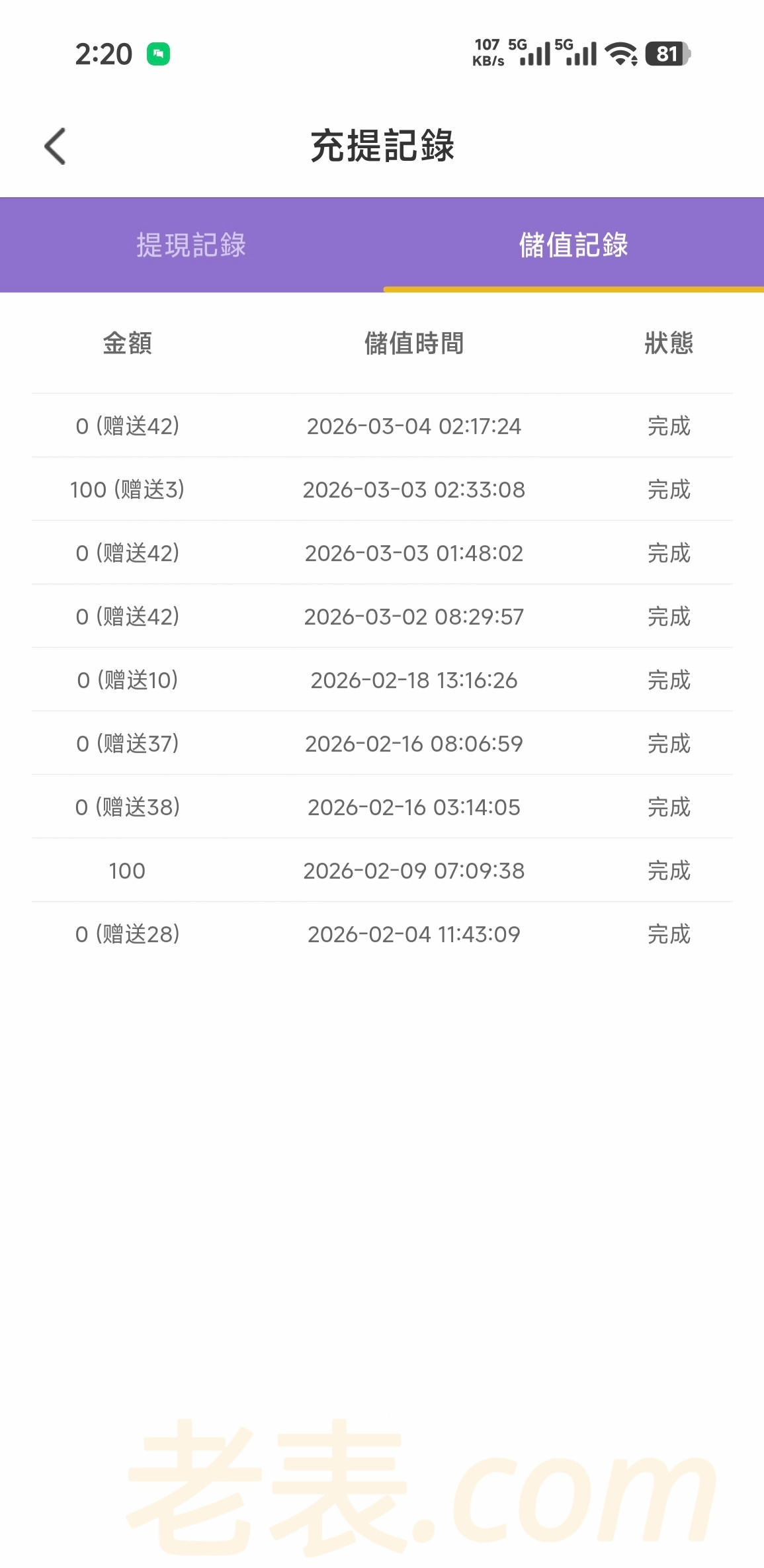Tap the back arrow icon
This screenshot has height=1568, width=764.
(x=56, y=146)
